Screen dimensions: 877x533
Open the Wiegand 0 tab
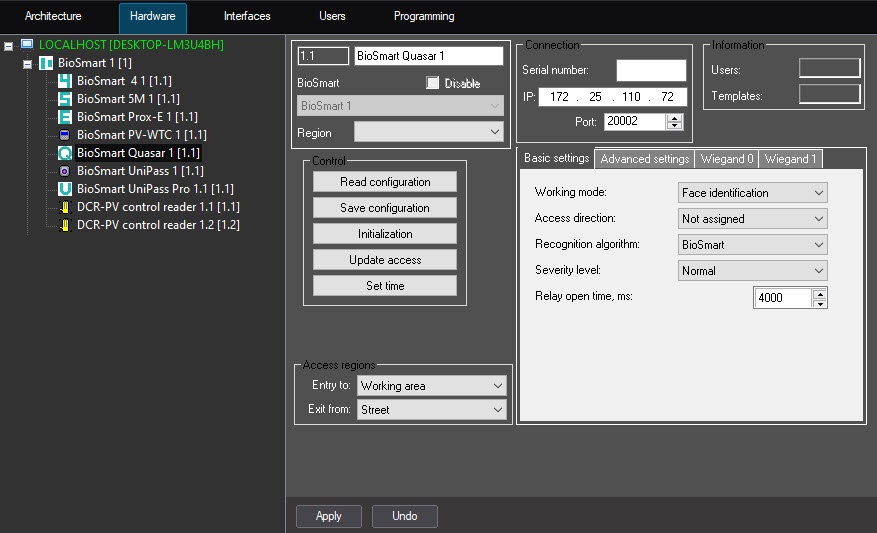pos(727,159)
